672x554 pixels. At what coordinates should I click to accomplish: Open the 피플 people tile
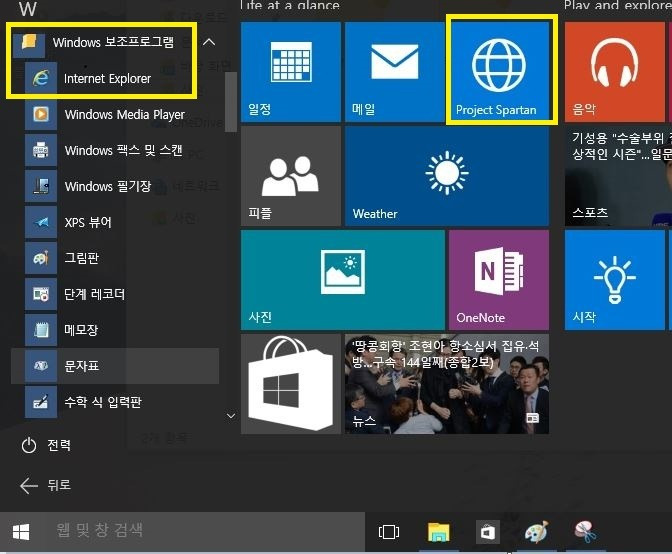coord(291,176)
